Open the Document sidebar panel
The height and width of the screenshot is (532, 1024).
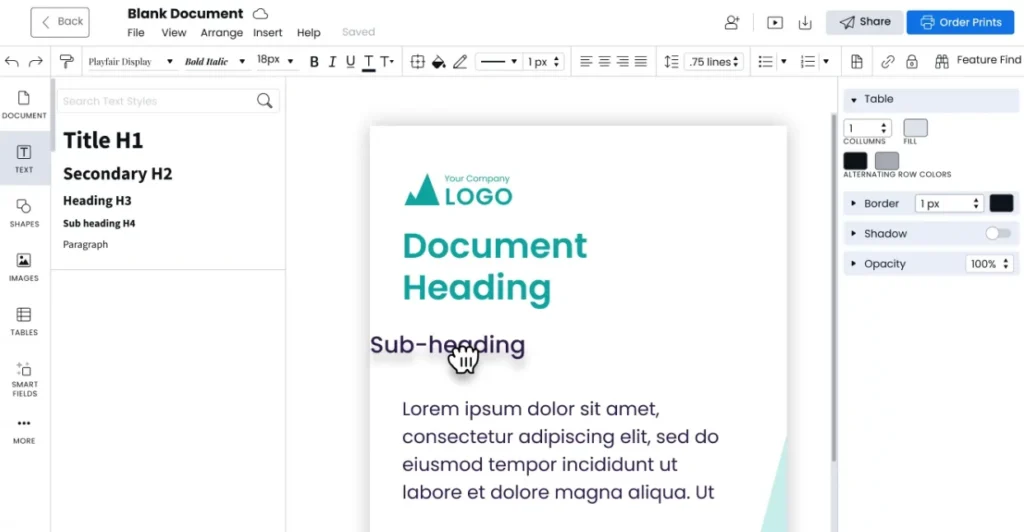[x=24, y=104]
